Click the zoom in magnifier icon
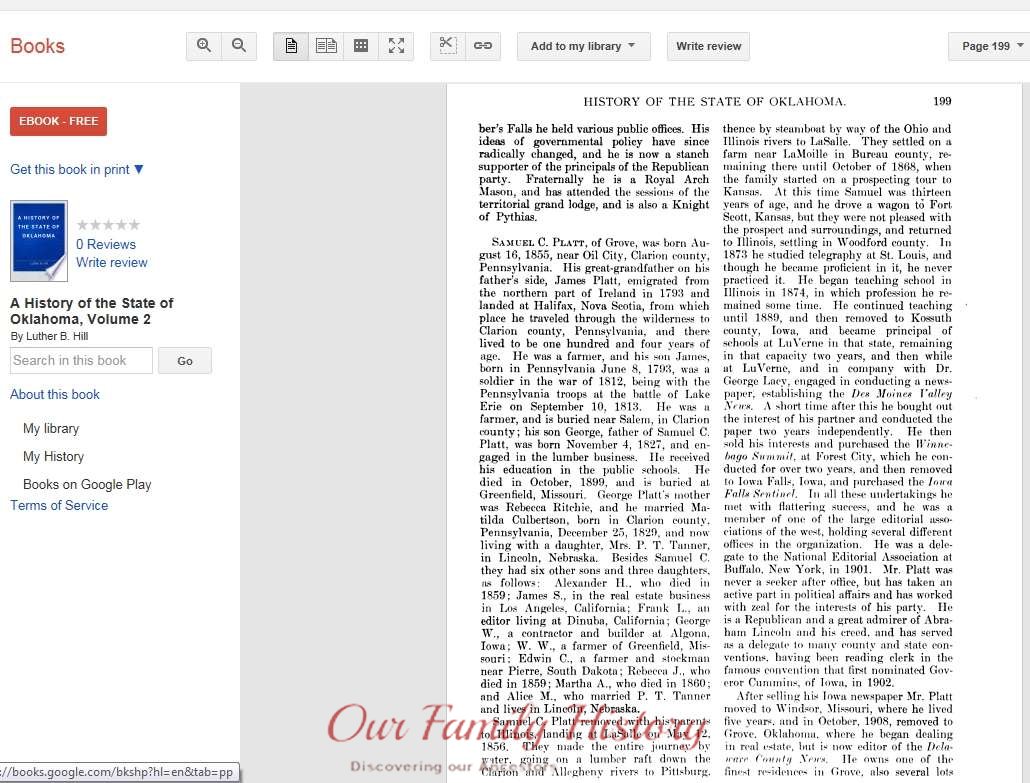The width and height of the screenshot is (1030, 783). click(204, 46)
